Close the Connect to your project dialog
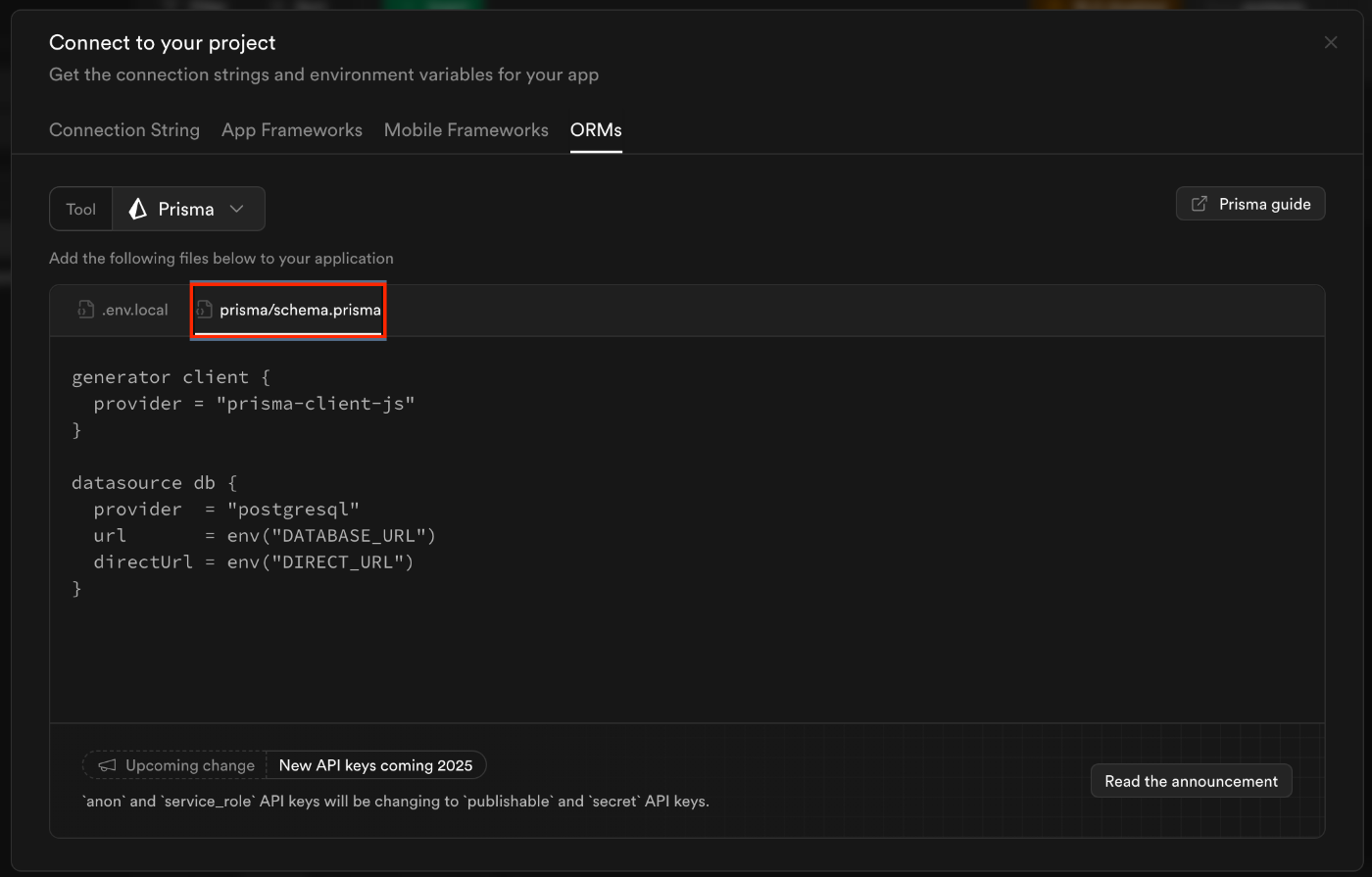The height and width of the screenshot is (877, 1372). coord(1330,42)
